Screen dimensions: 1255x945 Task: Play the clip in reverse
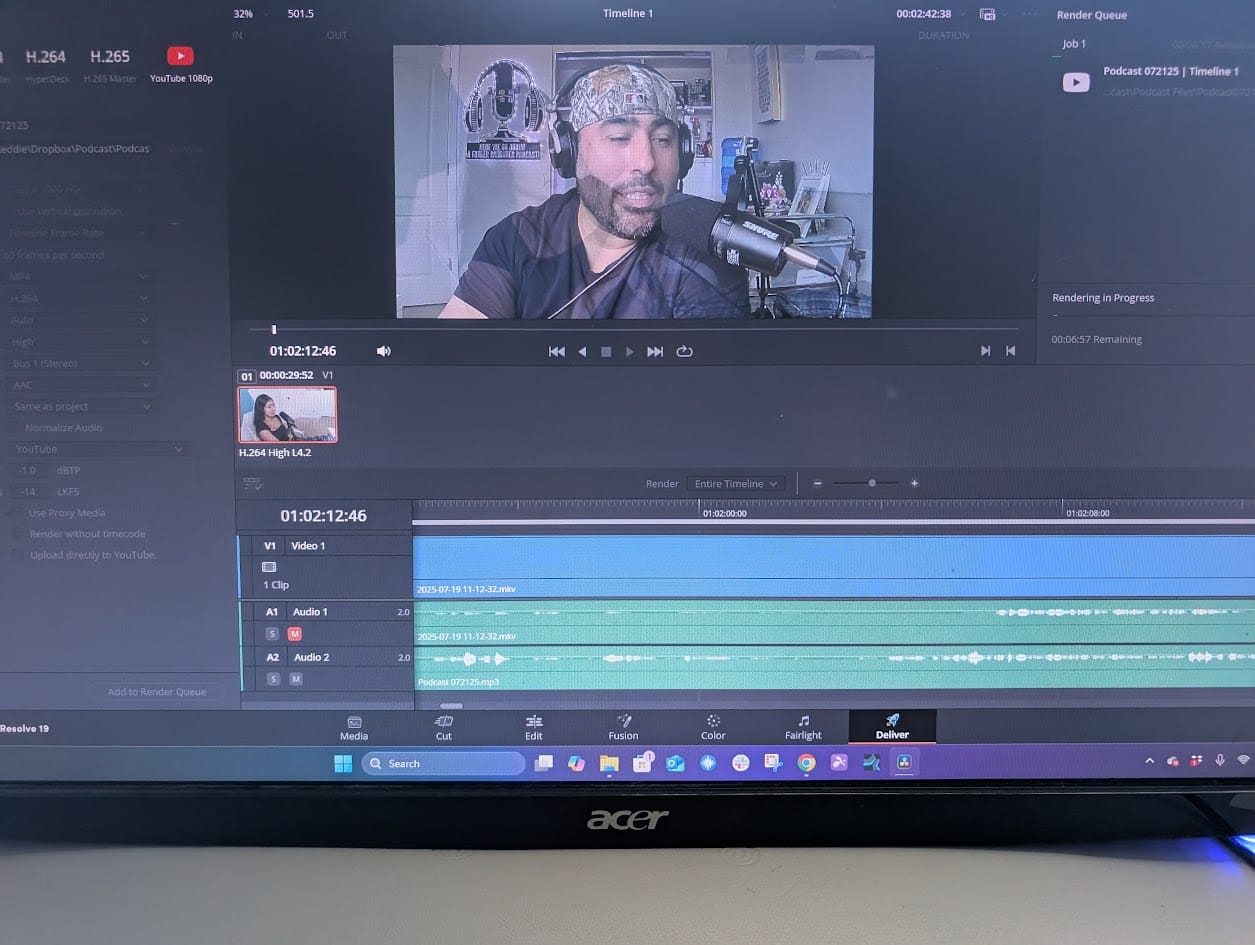(x=582, y=352)
